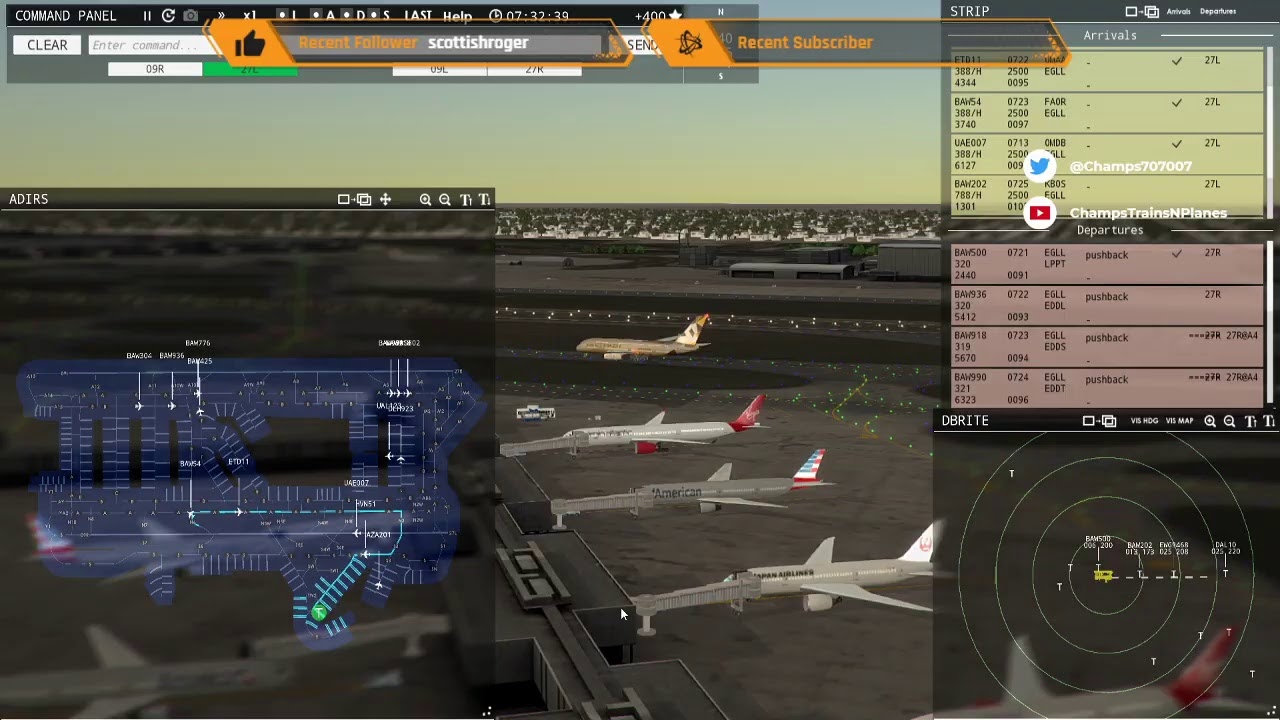Screen dimensions: 1280x720
Task: Click the YouTube play icon
Action: (1040, 213)
